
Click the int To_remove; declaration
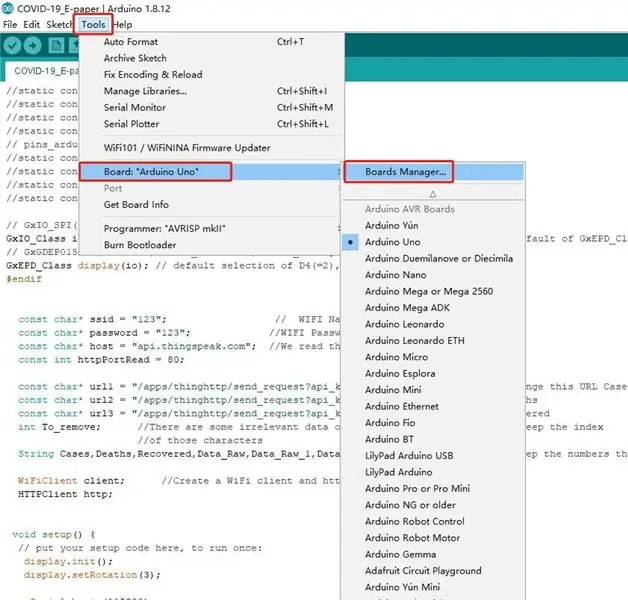(59, 427)
